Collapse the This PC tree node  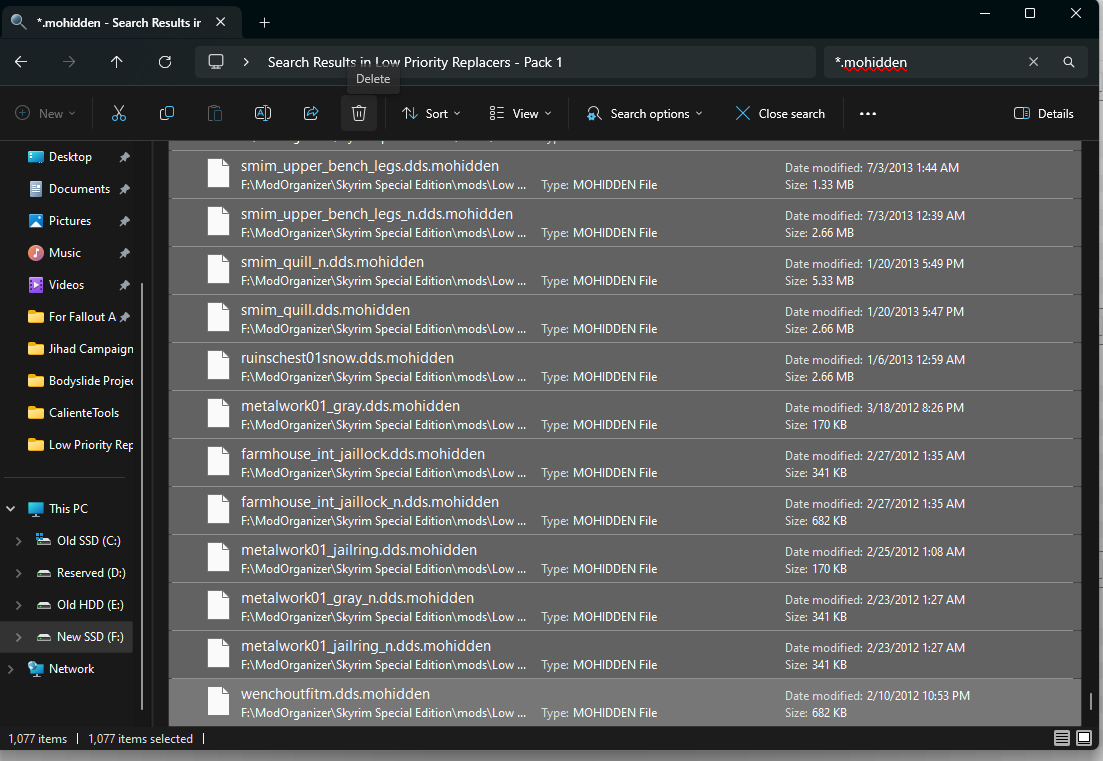[11, 509]
